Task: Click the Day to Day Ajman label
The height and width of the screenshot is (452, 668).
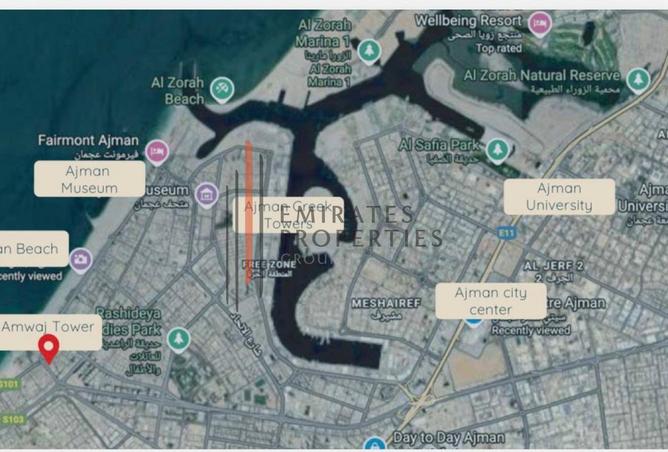Action: tap(448, 438)
